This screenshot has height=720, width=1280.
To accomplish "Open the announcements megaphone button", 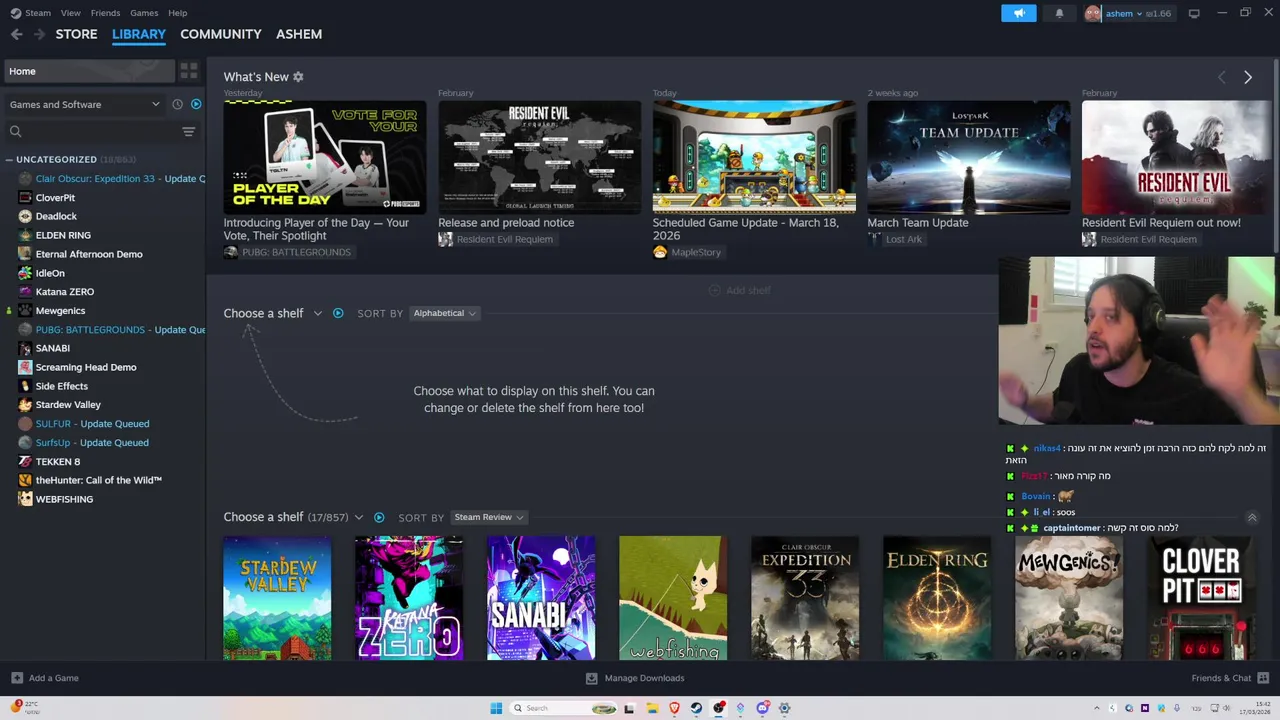I will [x=1018, y=13].
